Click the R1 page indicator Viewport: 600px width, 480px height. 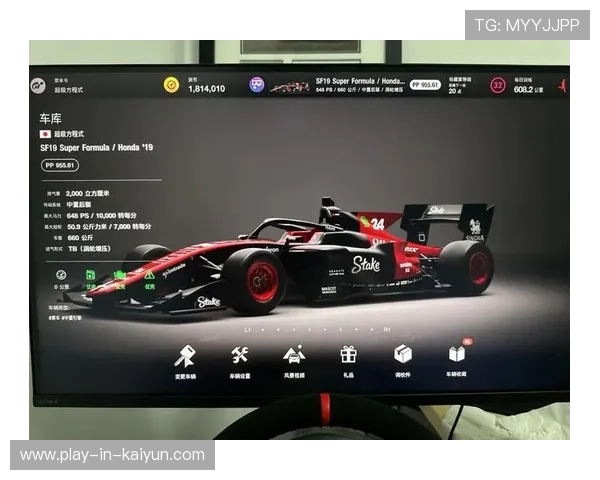(387, 329)
